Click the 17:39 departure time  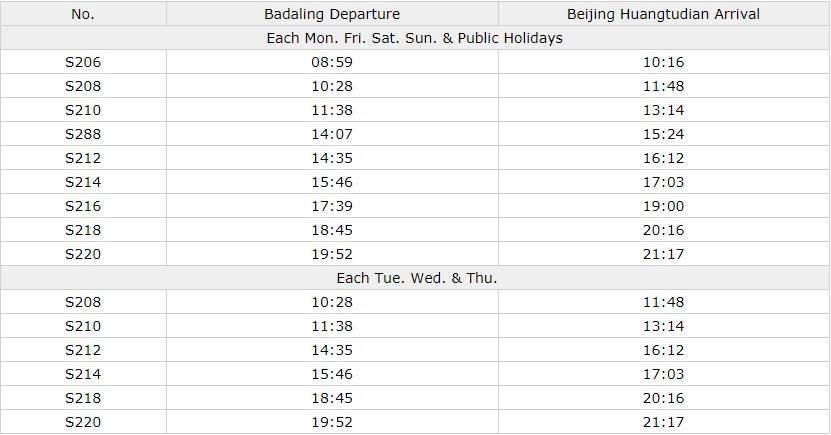332,206
